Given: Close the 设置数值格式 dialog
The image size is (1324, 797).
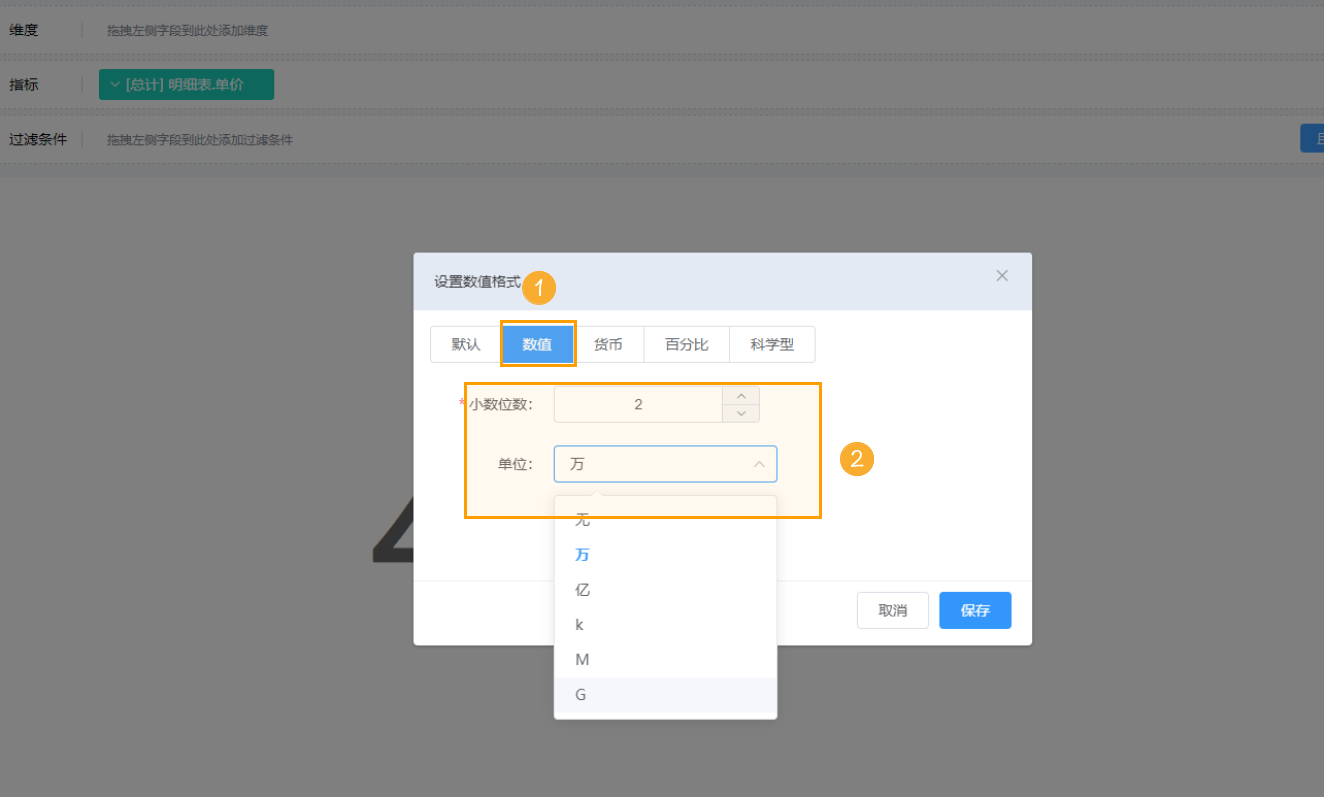Looking at the screenshot, I should (1001, 275).
